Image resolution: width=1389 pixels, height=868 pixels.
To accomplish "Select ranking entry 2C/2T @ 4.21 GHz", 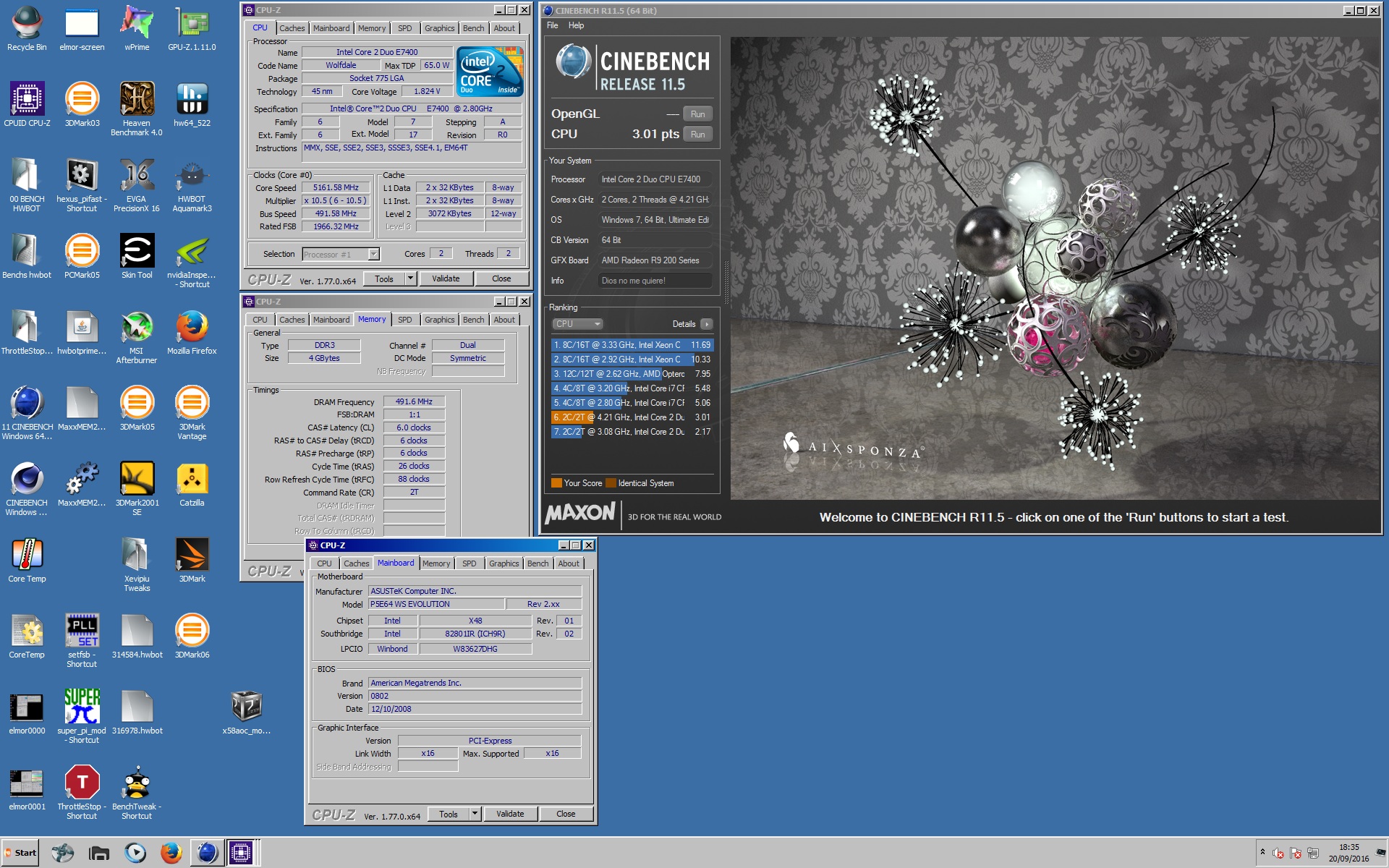I will 632,417.
